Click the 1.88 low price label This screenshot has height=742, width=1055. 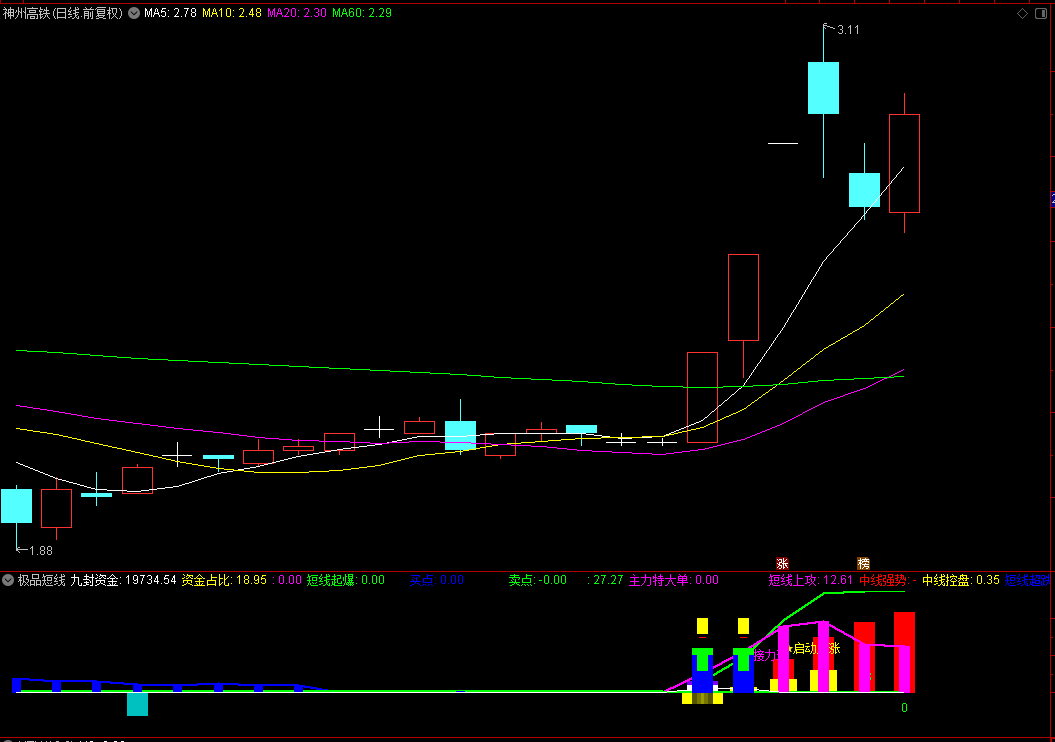40,551
